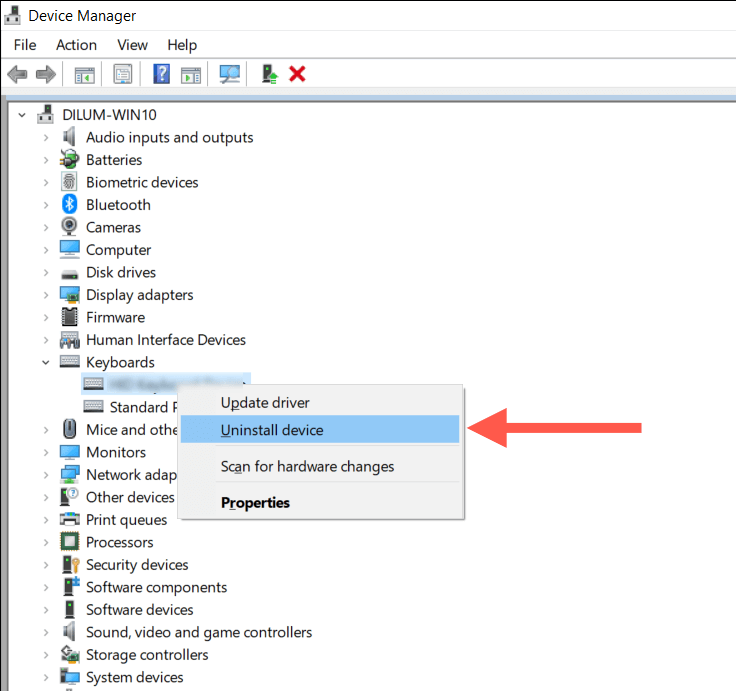
Task: Select the Print queues label
Action: (126, 520)
